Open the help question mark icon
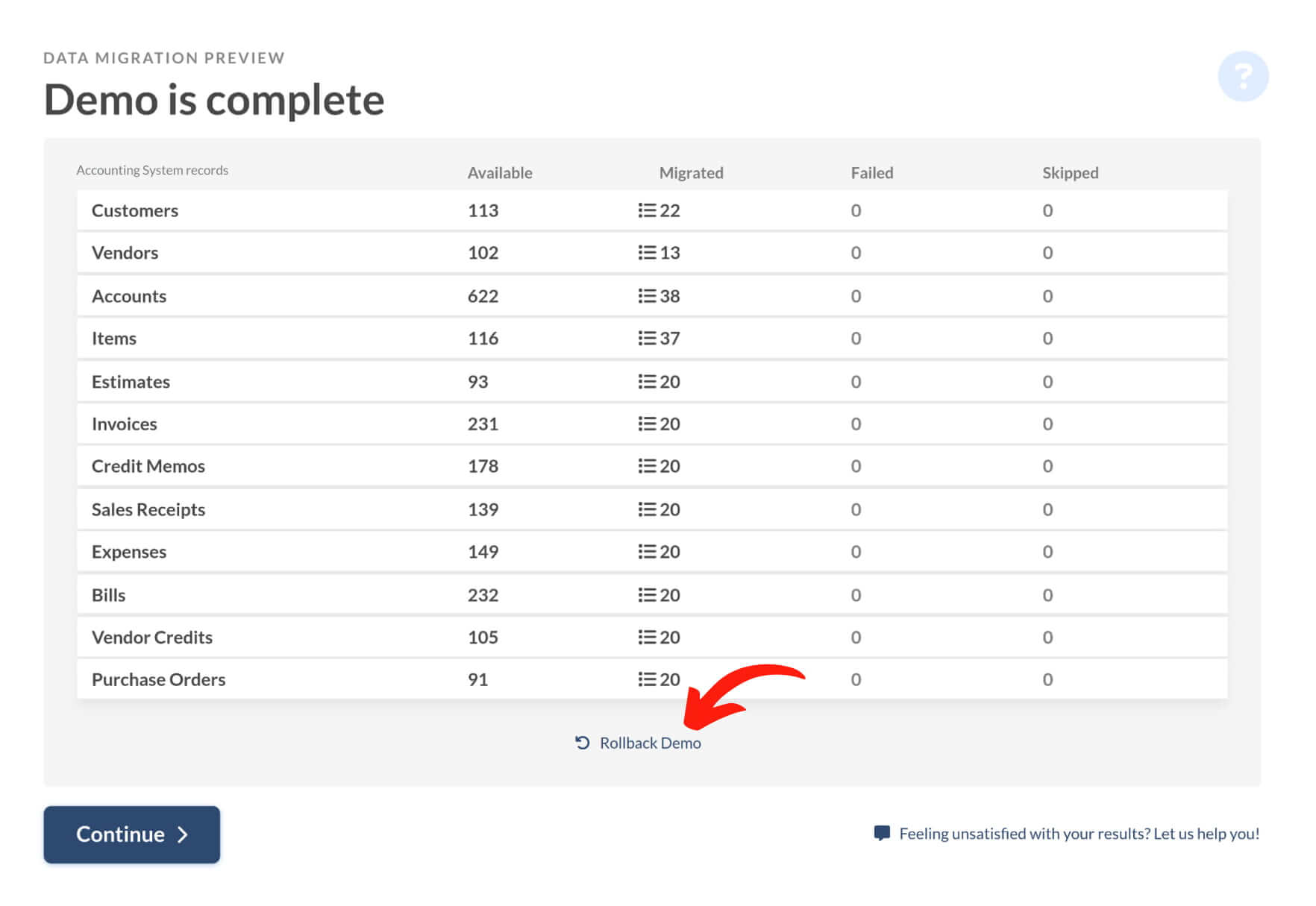Screen dimensions: 1316x906 pos(1242,76)
